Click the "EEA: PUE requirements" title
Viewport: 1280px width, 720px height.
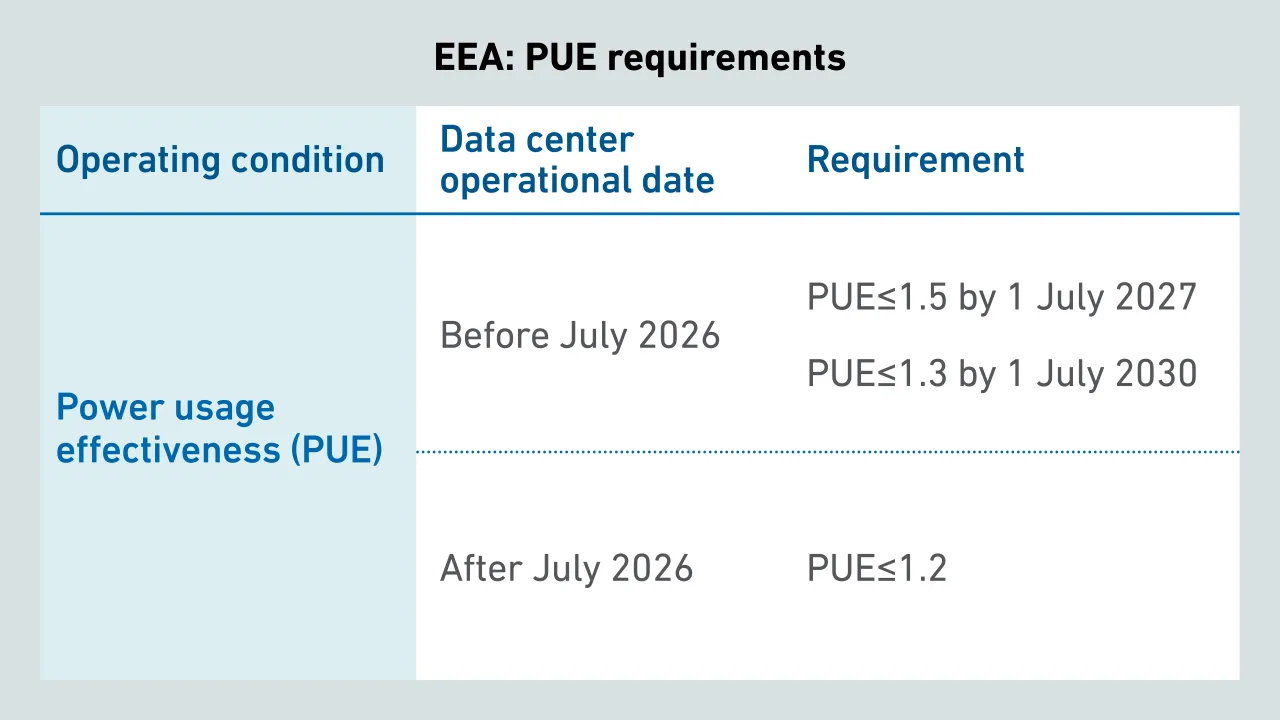click(639, 57)
